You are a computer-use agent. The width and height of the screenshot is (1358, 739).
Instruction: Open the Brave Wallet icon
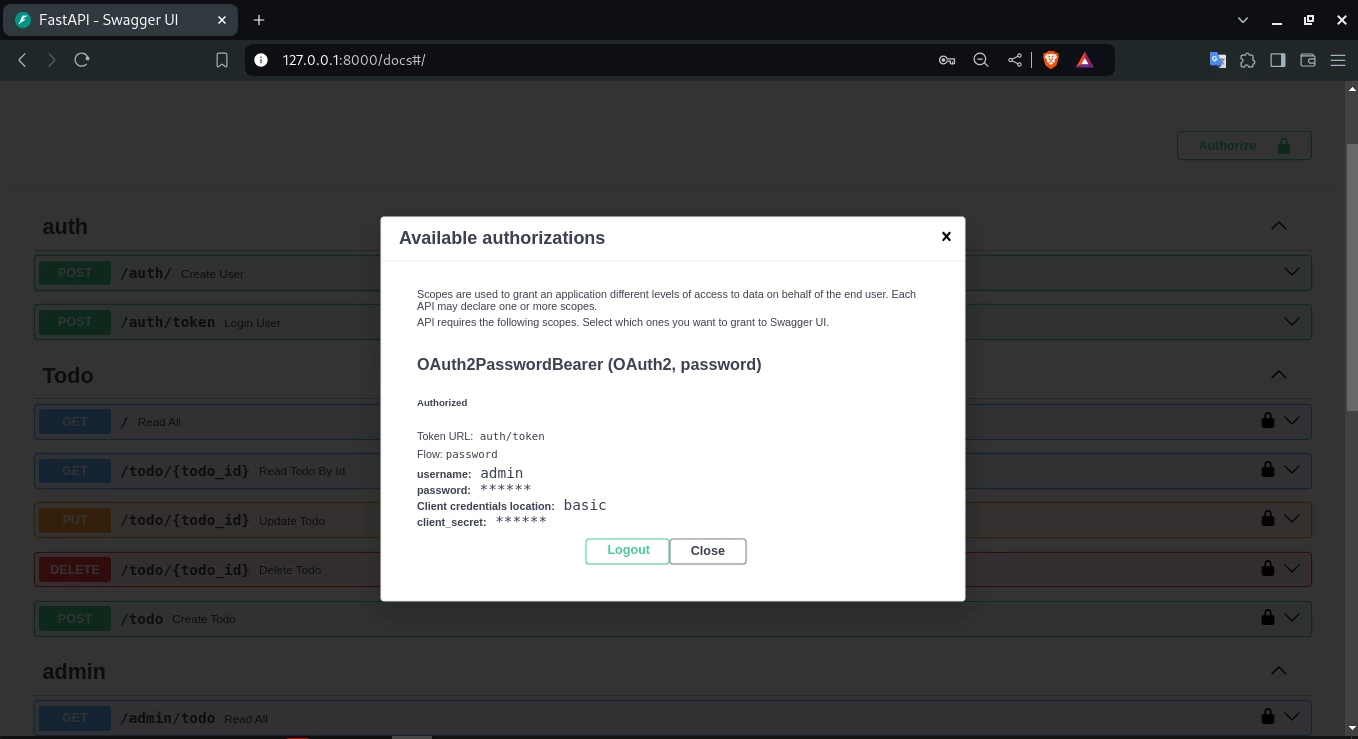tap(1307, 60)
